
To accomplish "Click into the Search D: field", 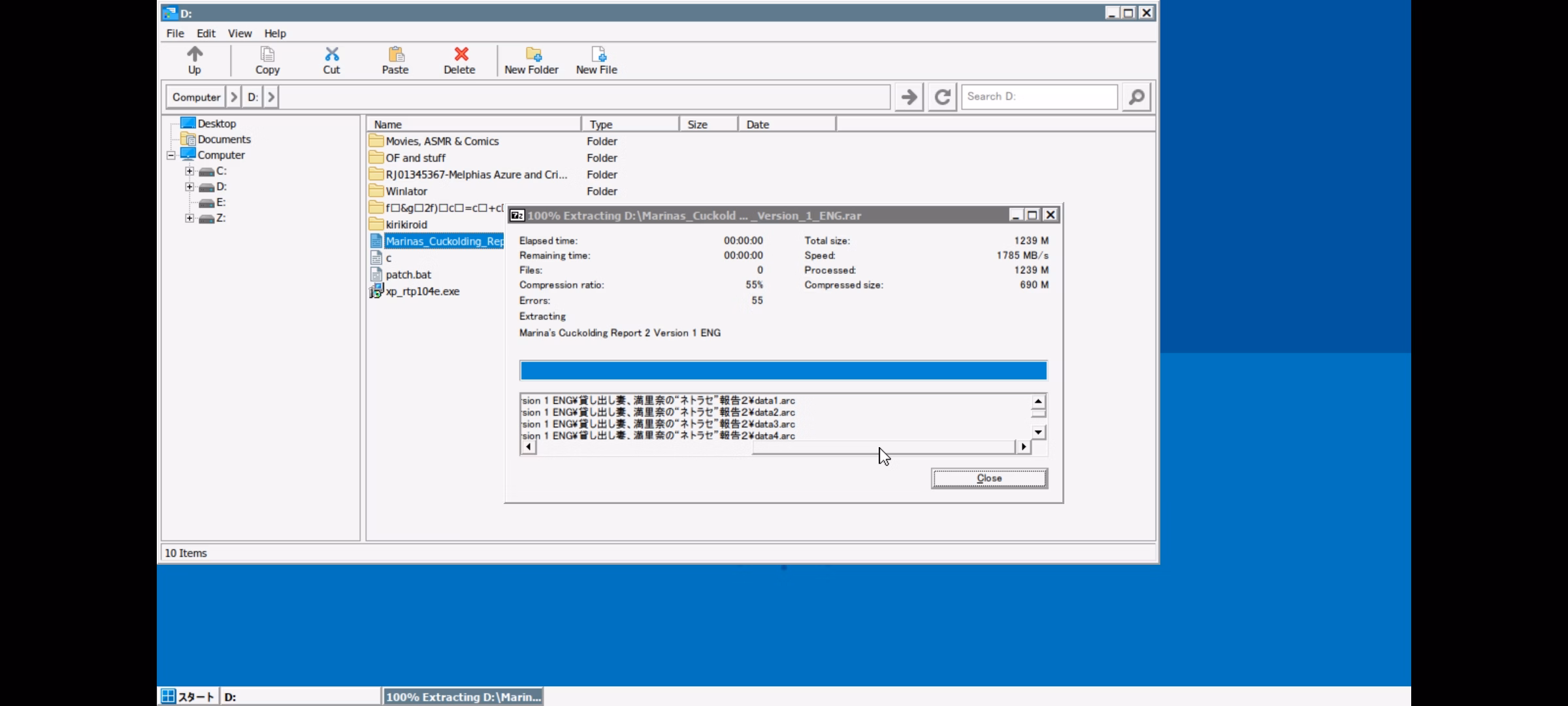I will click(x=1039, y=97).
